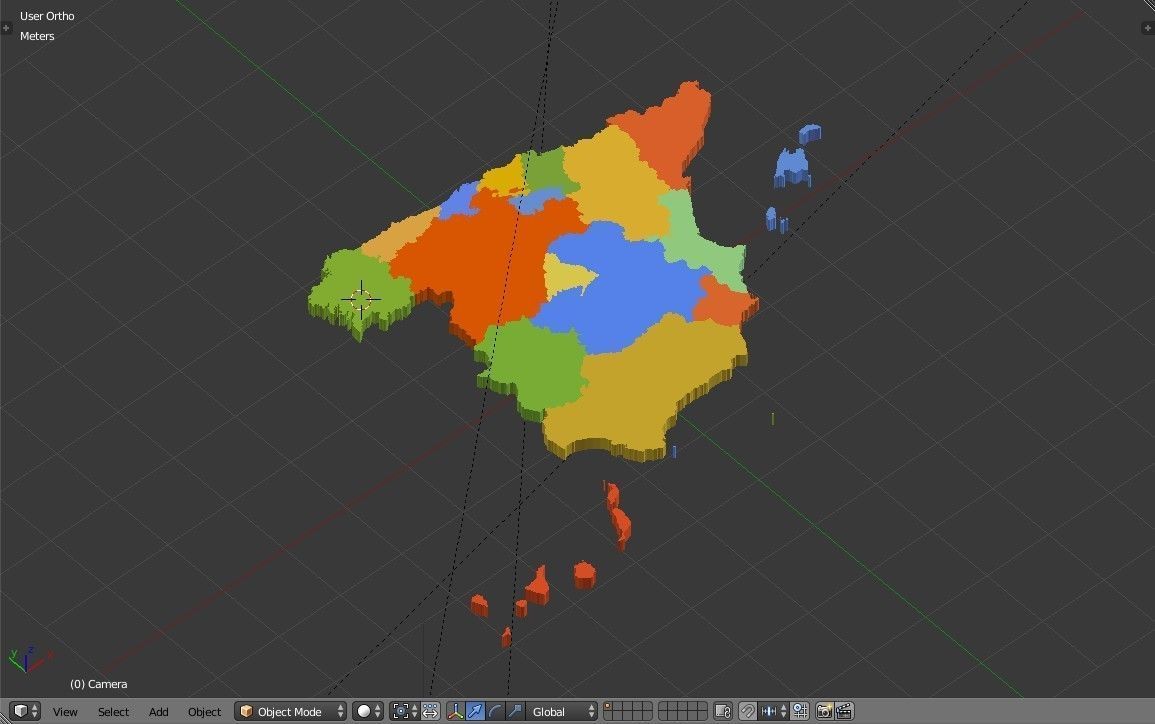Click the snap target grid icon

click(799, 711)
